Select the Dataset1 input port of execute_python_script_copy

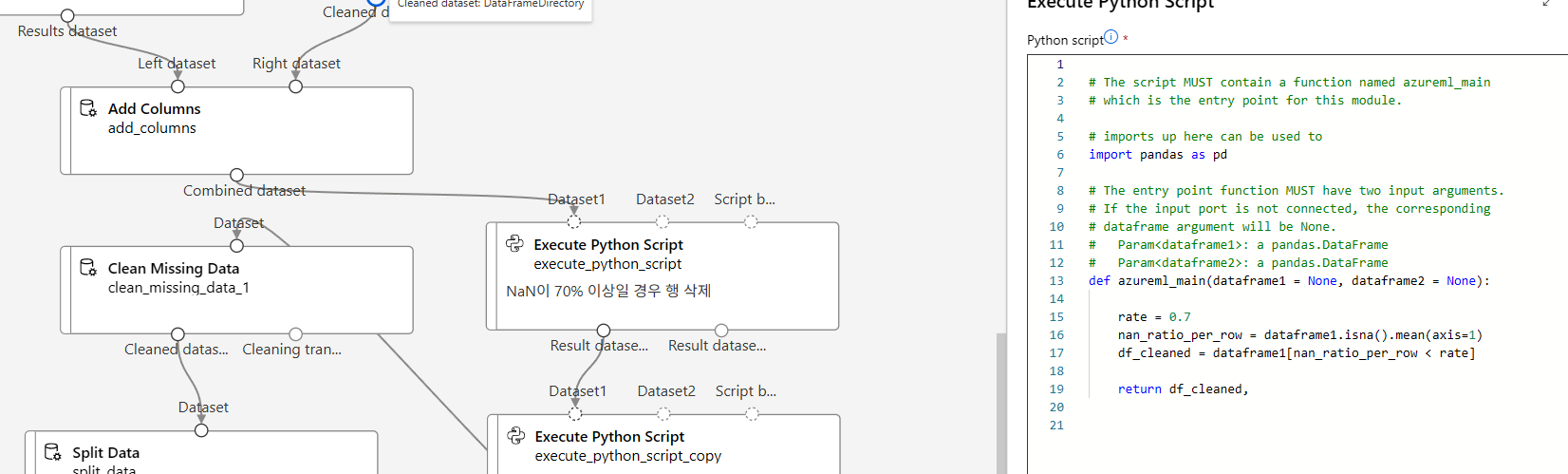(575, 413)
